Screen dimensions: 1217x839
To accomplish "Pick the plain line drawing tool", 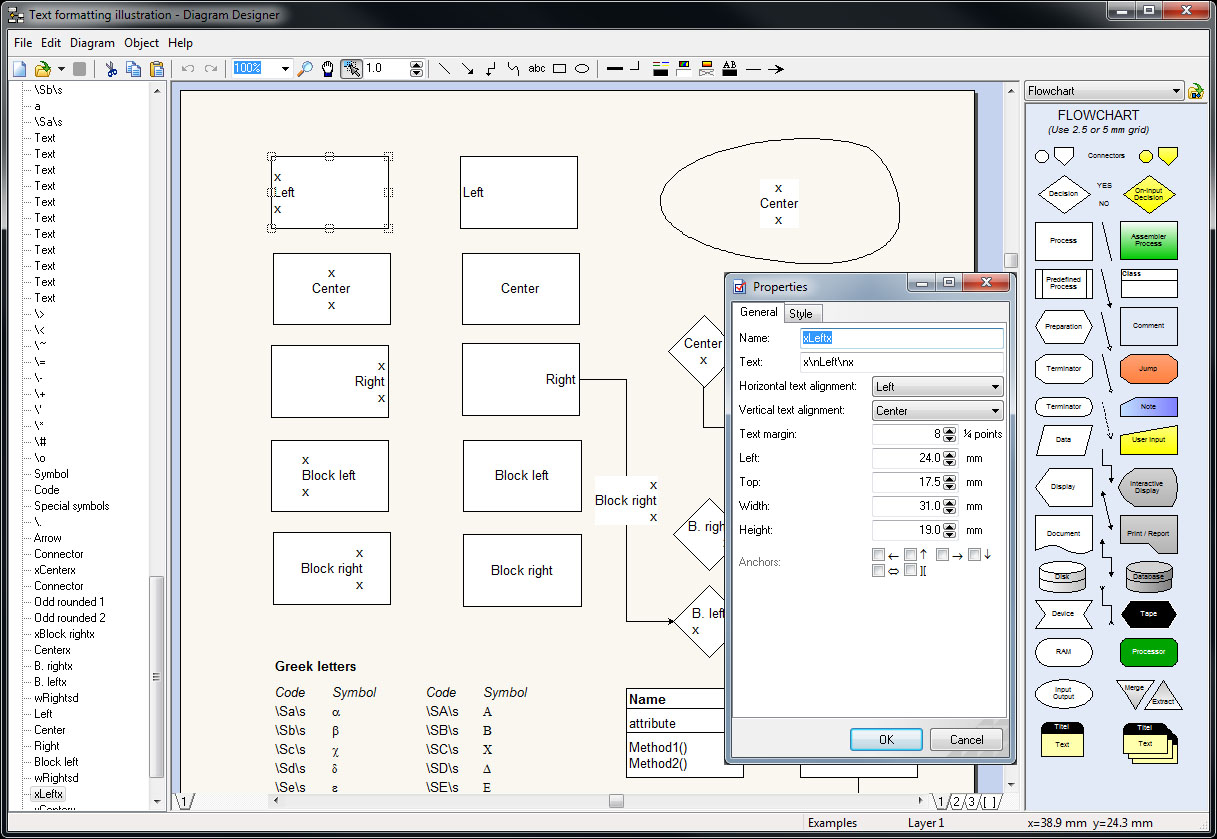I will pyautogui.click(x=445, y=69).
